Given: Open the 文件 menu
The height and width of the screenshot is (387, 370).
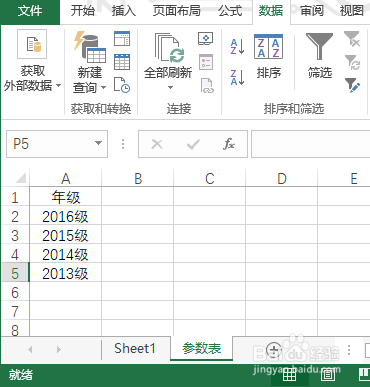Looking at the screenshot, I should click(30, 11).
